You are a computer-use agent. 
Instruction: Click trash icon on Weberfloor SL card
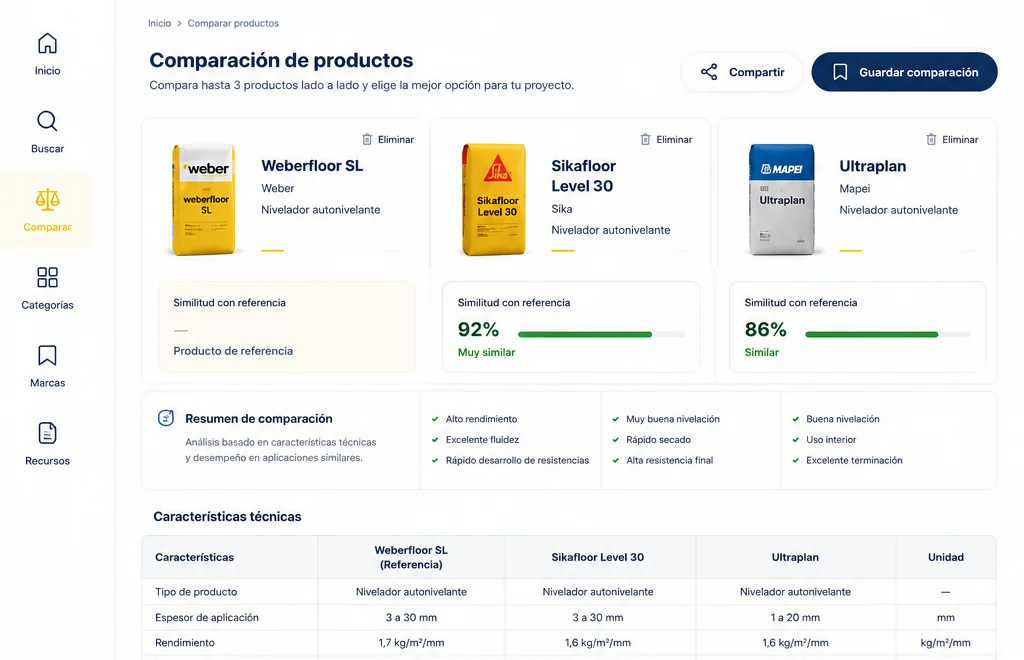click(367, 139)
